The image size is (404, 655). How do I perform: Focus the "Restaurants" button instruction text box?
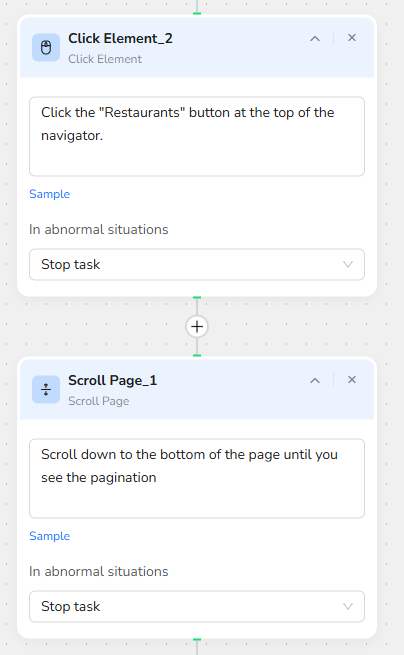(x=197, y=137)
